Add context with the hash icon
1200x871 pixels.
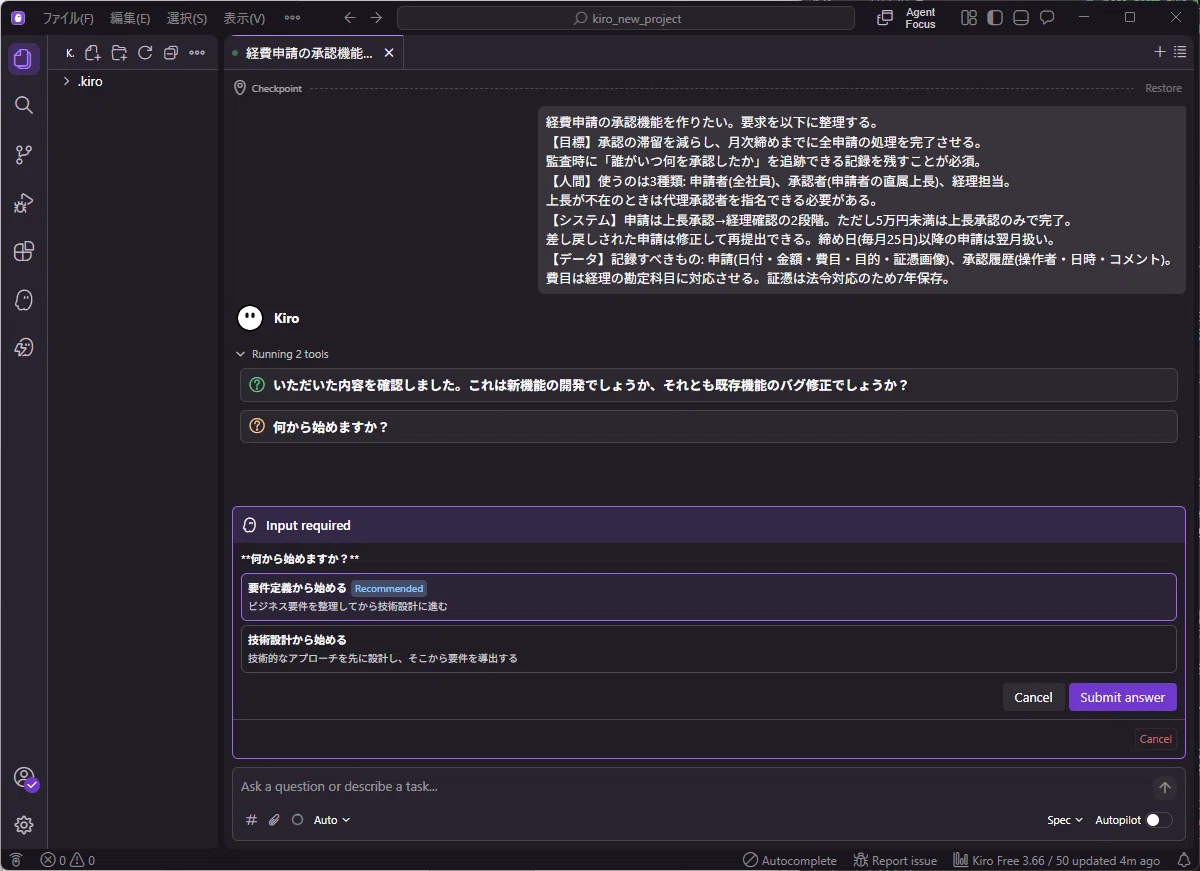[252, 820]
